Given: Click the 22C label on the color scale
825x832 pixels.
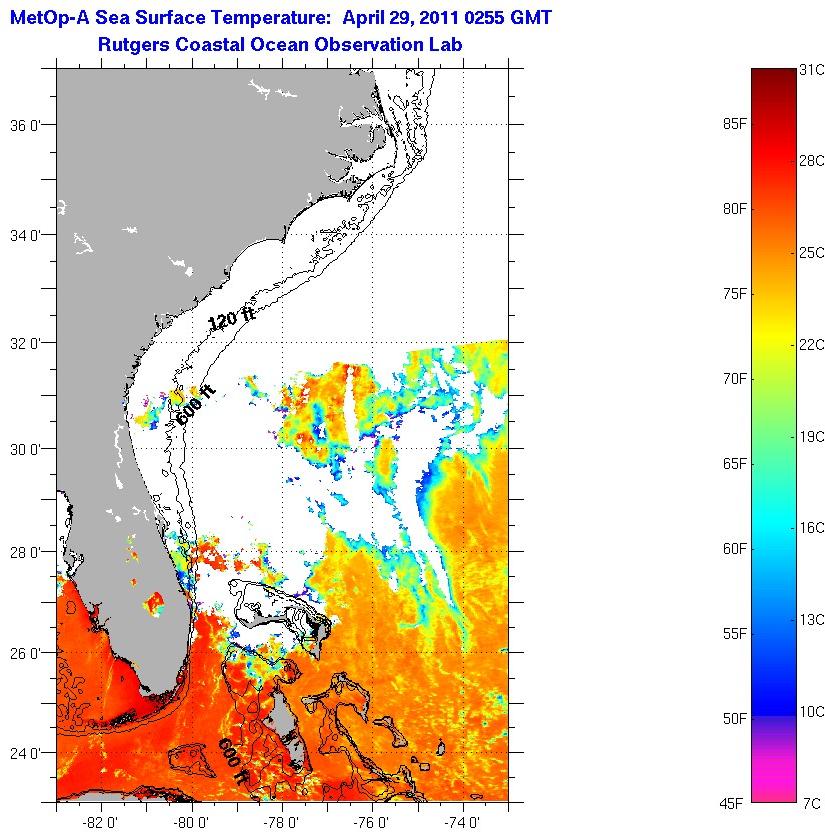Looking at the screenshot, I should click(x=811, y=344).
